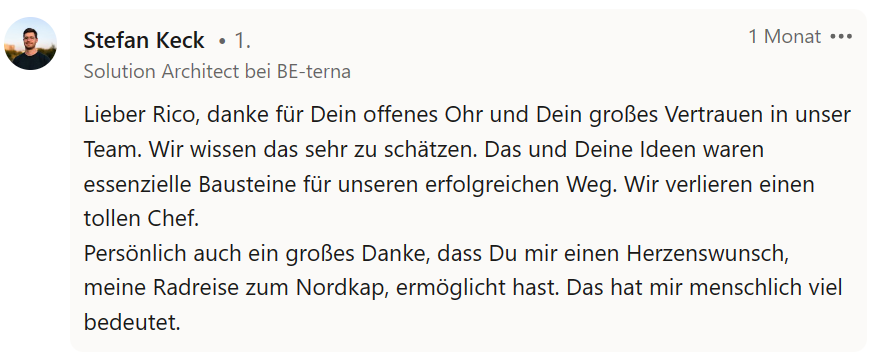
Task: Open the Stefan Keck name link
Action: [144, 40]
